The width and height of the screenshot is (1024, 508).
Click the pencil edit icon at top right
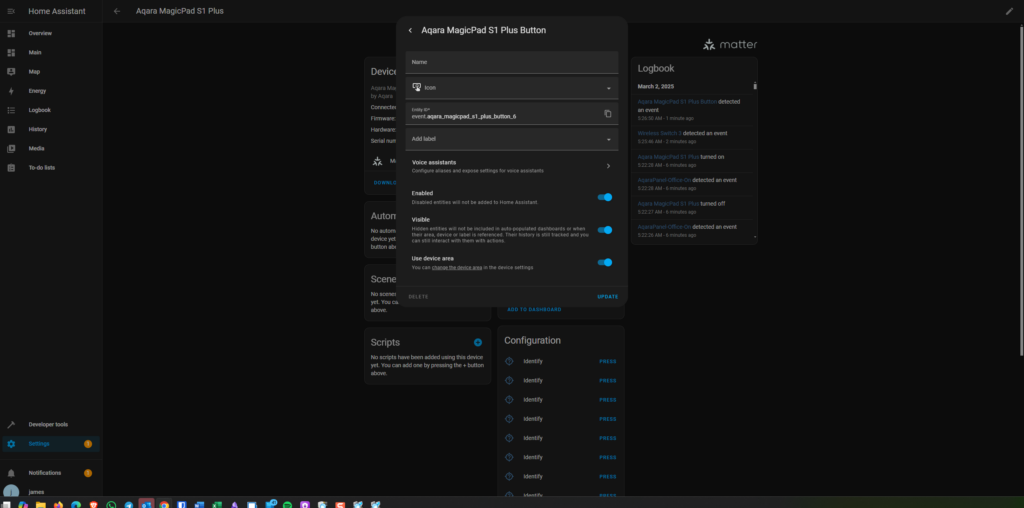pos(1009,11)
